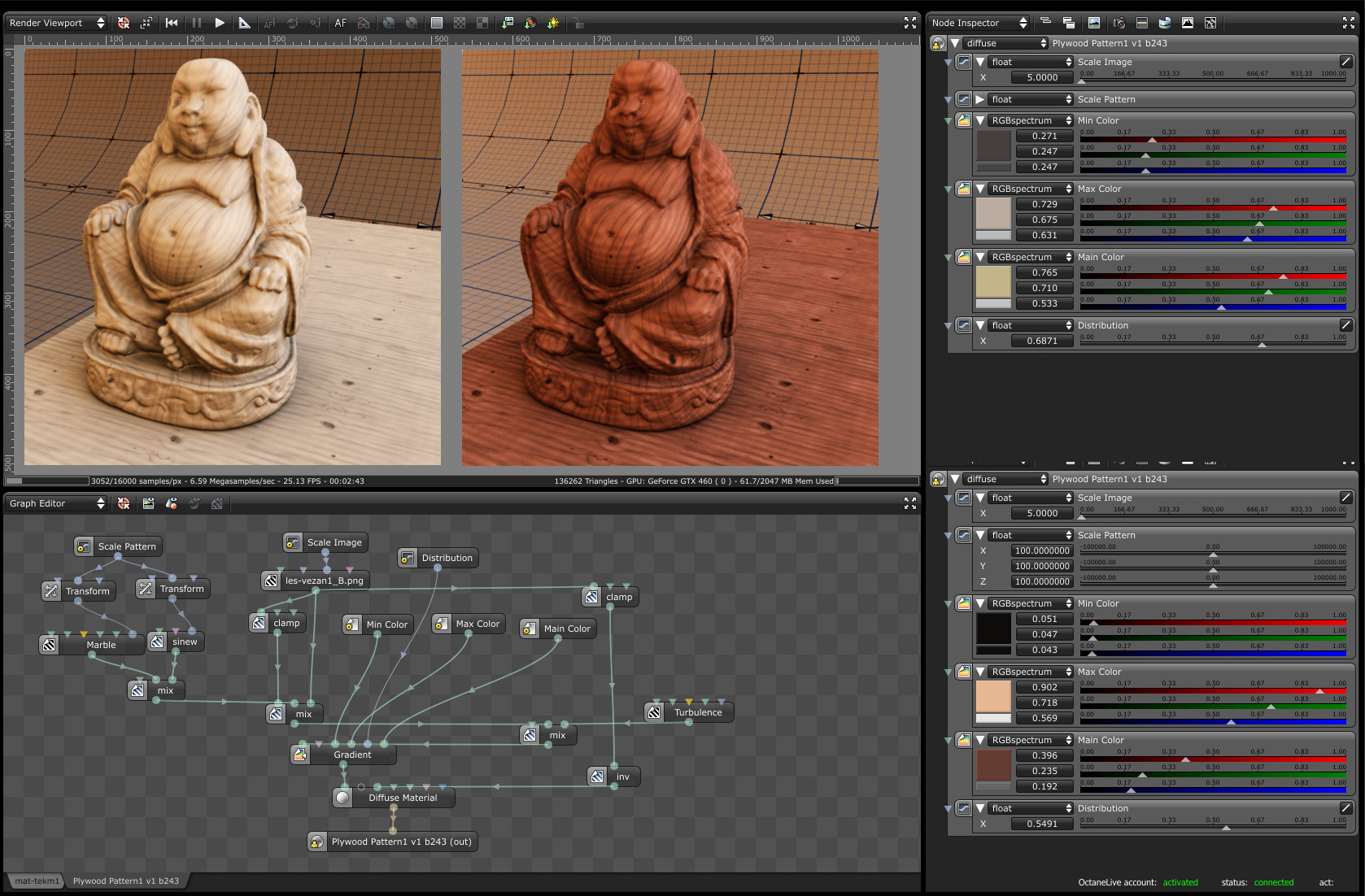Click the Main Color node icon in graph

(x=529, y=629)
